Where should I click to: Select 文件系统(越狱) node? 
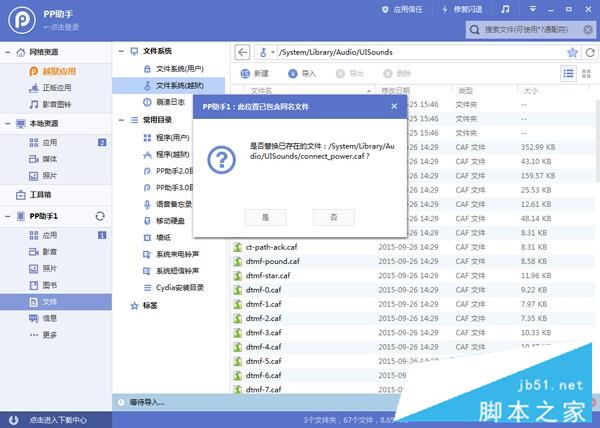[x=169, y=86]
